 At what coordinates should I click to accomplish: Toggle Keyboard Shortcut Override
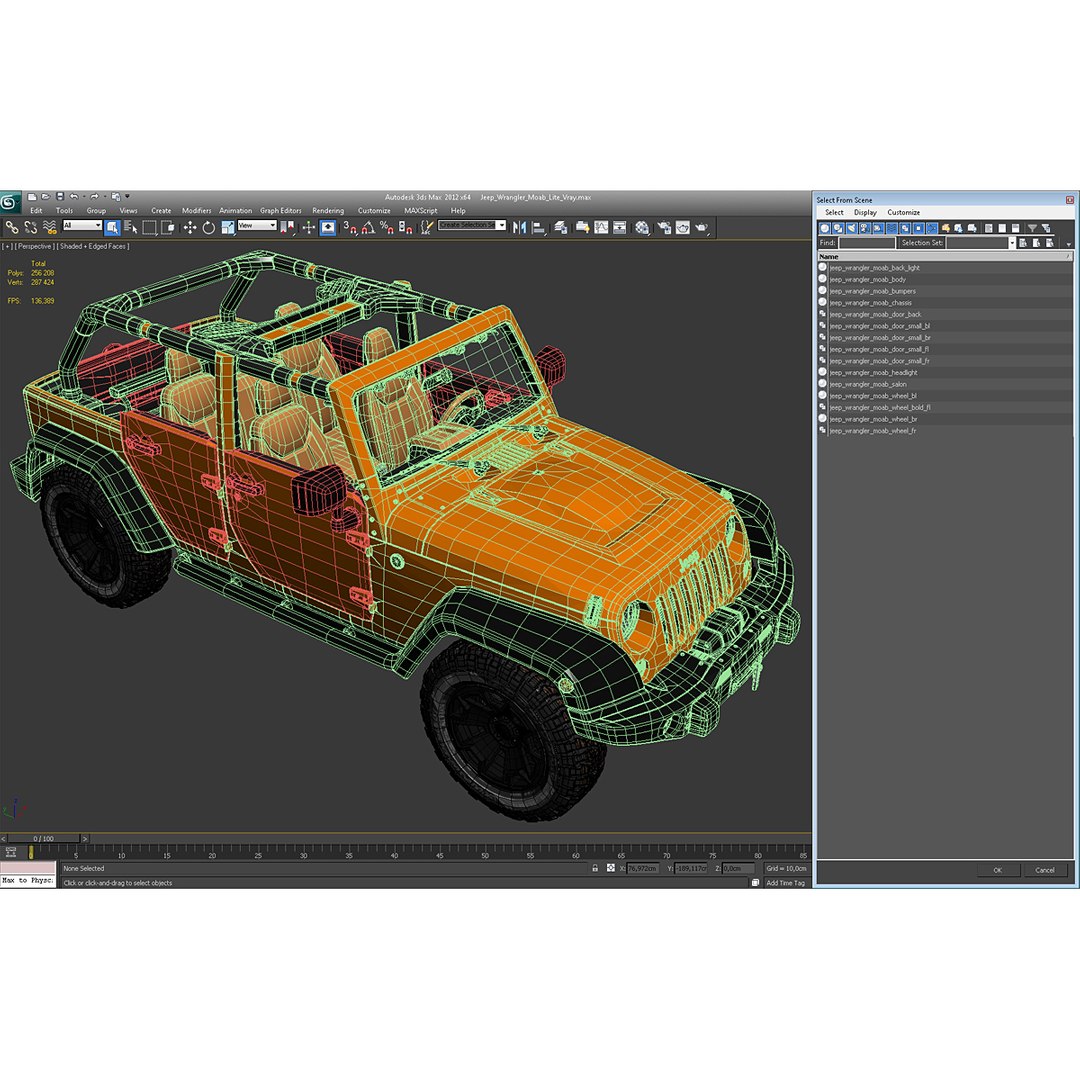click(328, 227)
